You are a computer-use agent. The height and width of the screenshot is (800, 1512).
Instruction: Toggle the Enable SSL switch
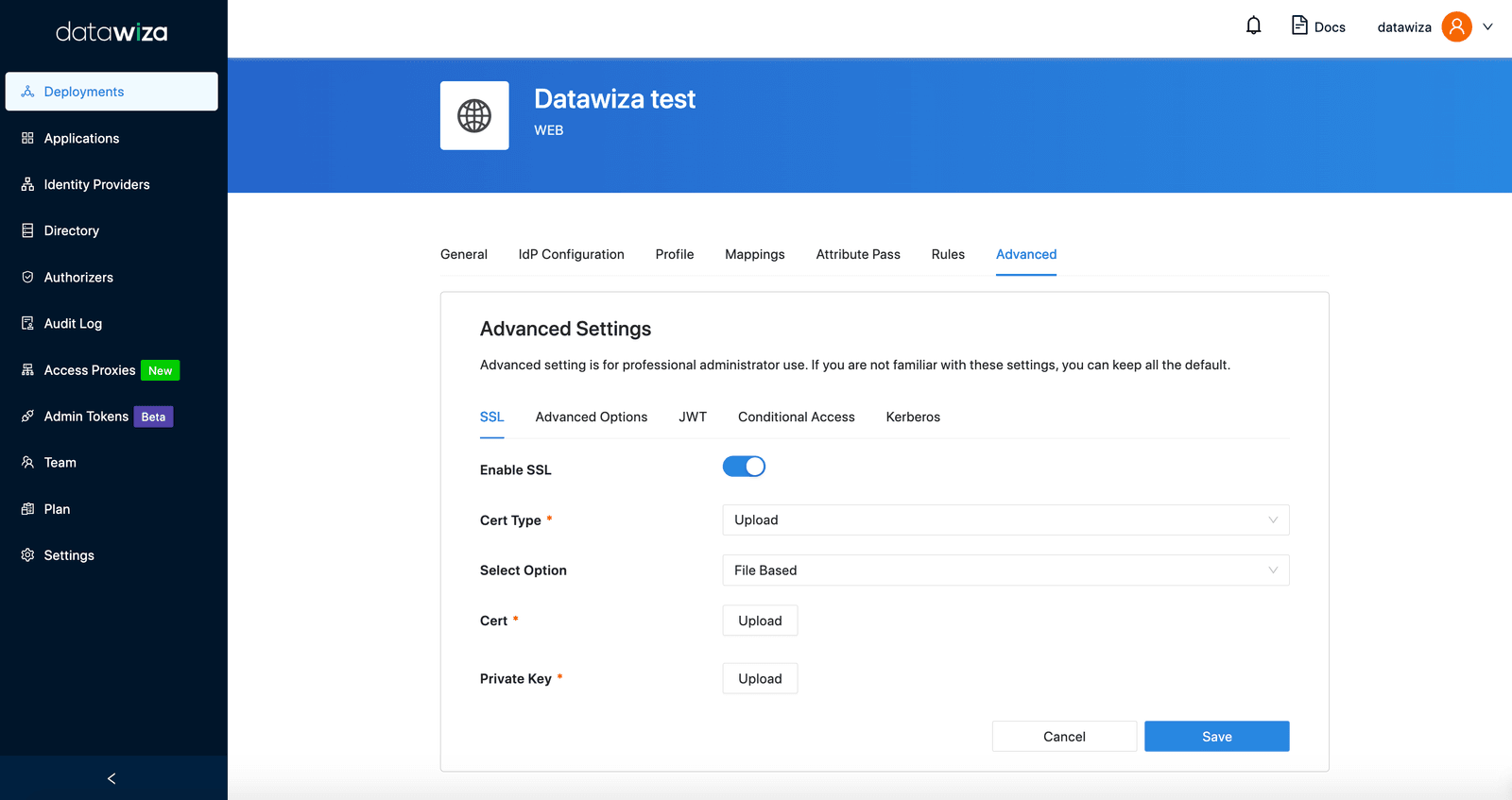point(744,467)
